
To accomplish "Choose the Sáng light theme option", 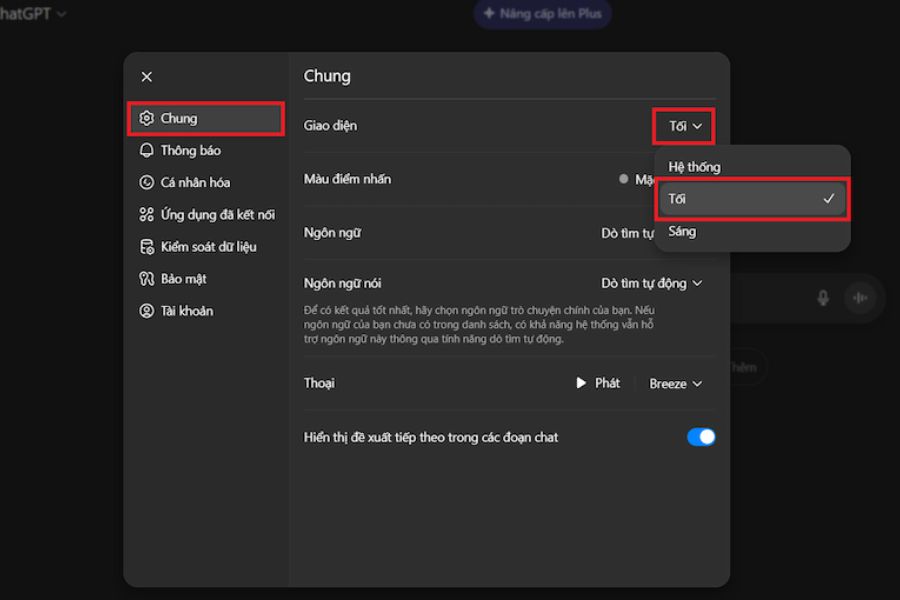I will pos(682,231).
